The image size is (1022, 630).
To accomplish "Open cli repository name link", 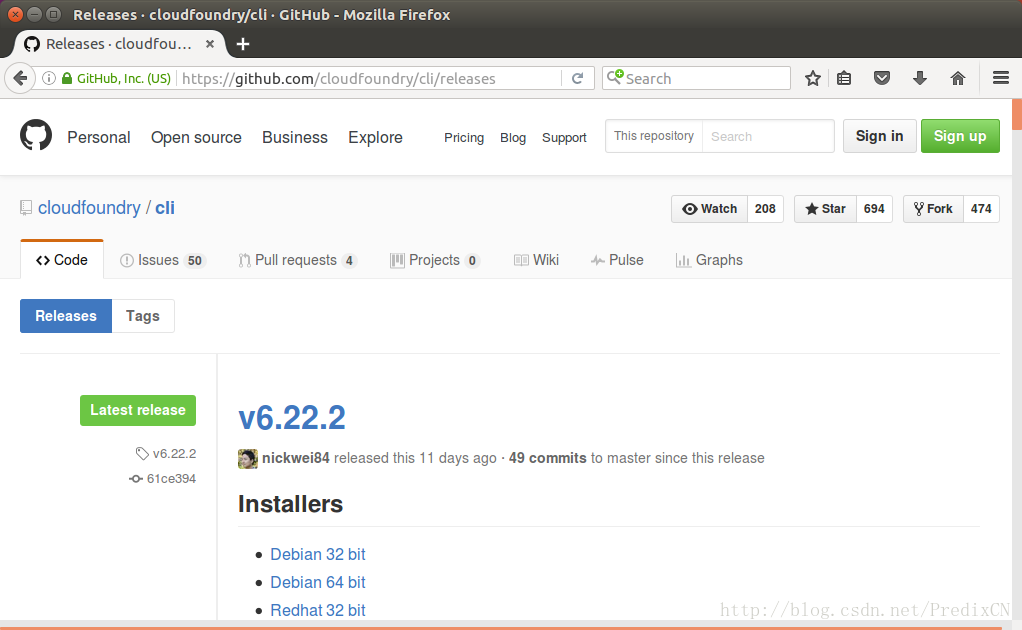I will coord(165,208).
